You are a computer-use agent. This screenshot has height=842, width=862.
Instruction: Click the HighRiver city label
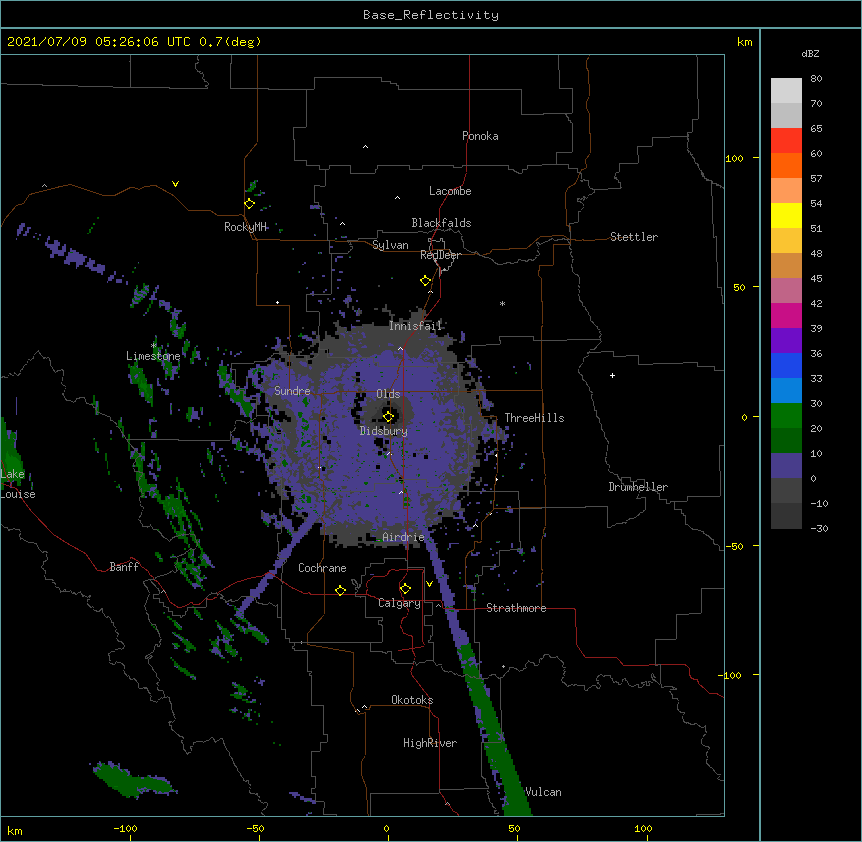[430, 743]
